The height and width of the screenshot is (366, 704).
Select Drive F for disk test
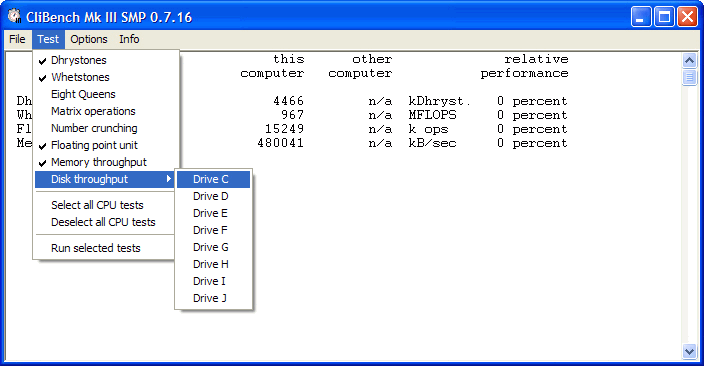coord(213,230)
